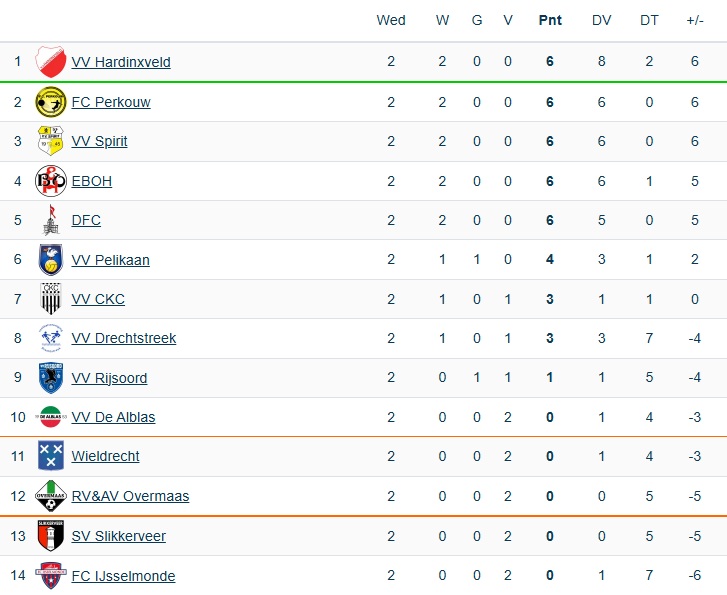Click the DV column header
727x595 pixels.
pos(602,20)
